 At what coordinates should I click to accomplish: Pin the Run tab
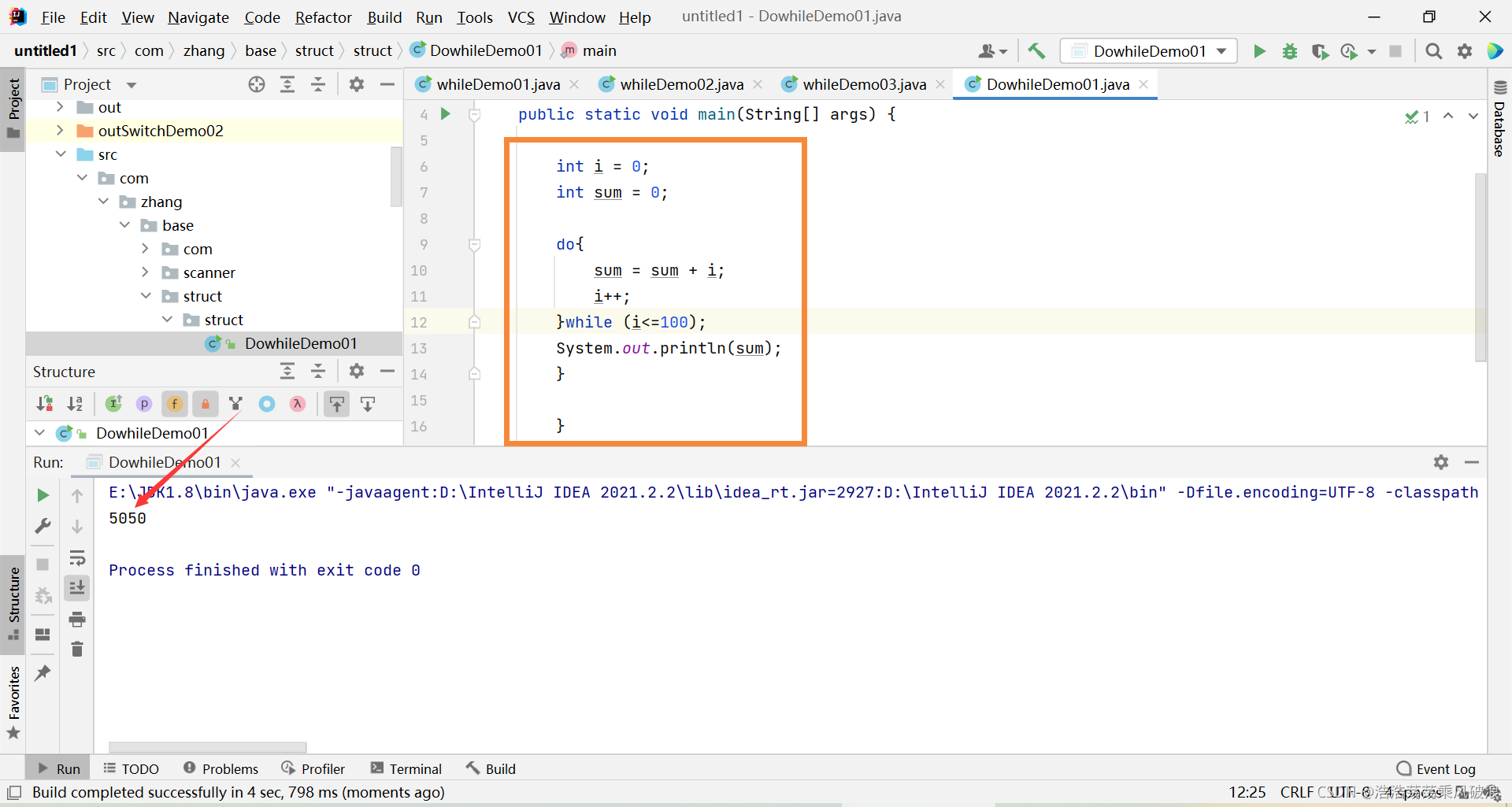(x=43, y=672)
